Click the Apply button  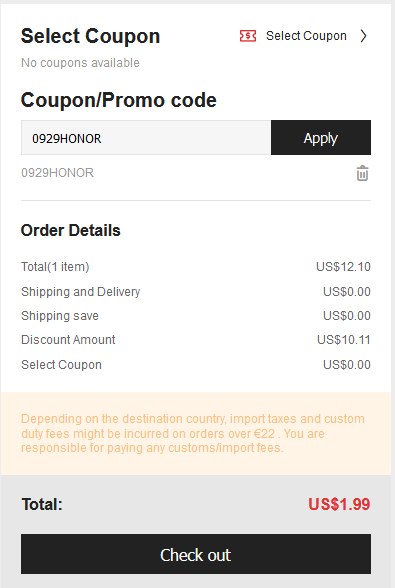[x=321, y=138]
